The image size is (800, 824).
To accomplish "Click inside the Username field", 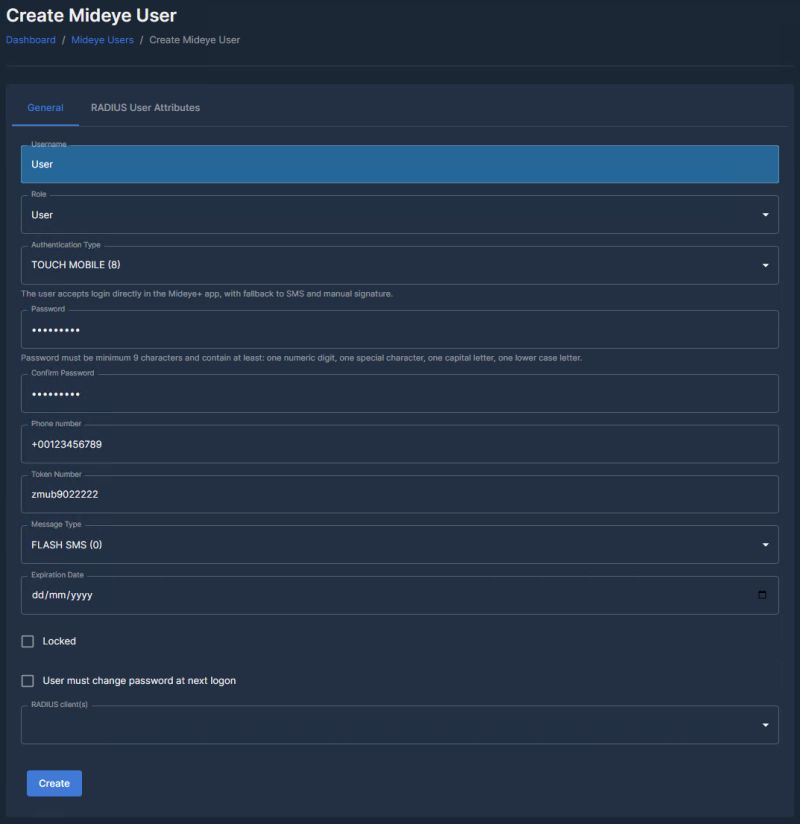I will (x=400, y=163).
